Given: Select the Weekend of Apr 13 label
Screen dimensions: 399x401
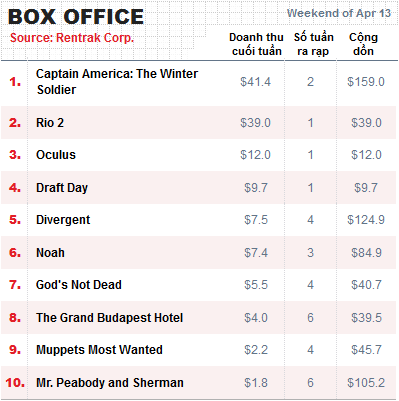Looking at the screenshot, I should click(x=339, y=13).
